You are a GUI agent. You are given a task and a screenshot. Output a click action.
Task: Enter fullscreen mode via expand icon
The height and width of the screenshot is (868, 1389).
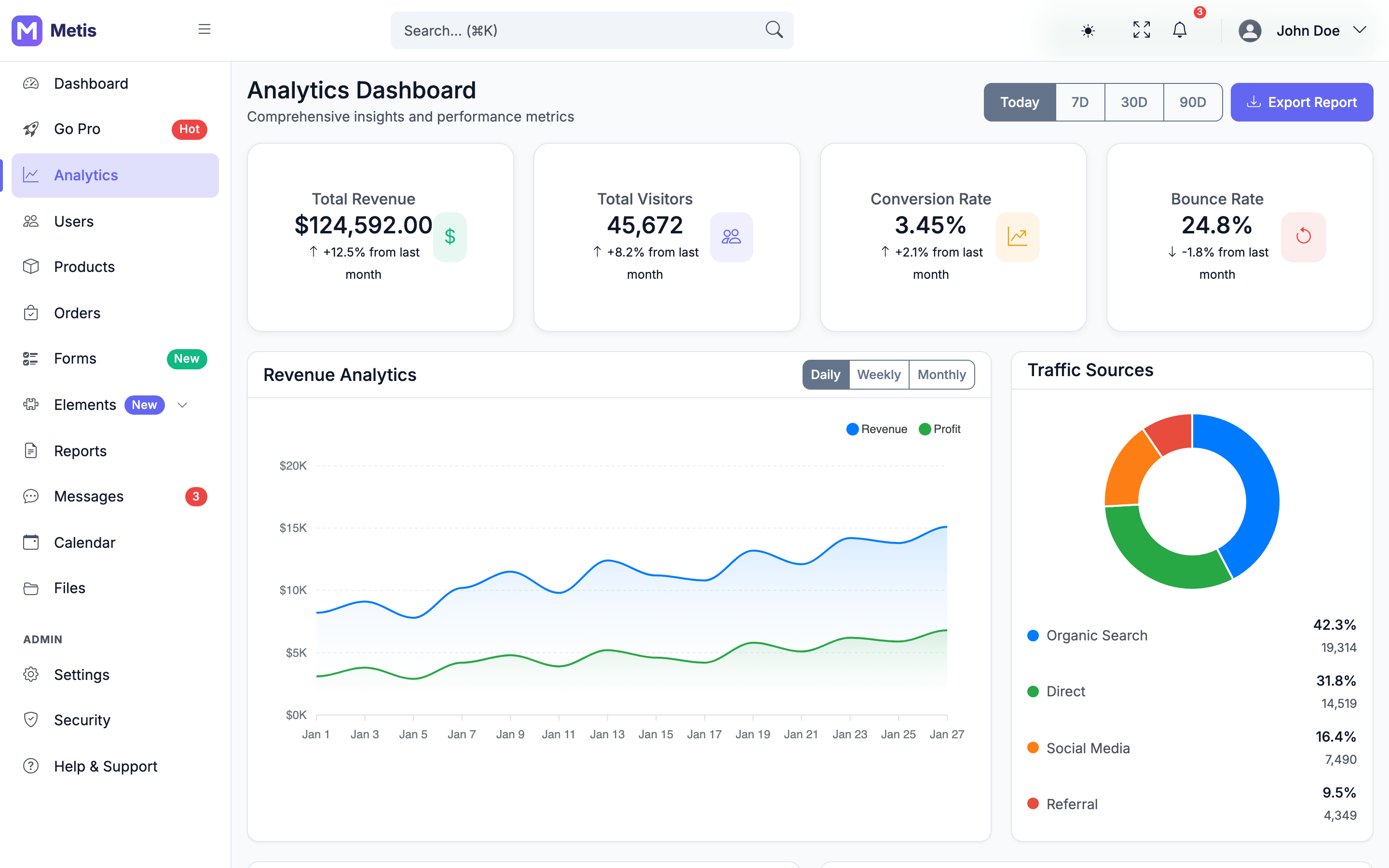1141,30
